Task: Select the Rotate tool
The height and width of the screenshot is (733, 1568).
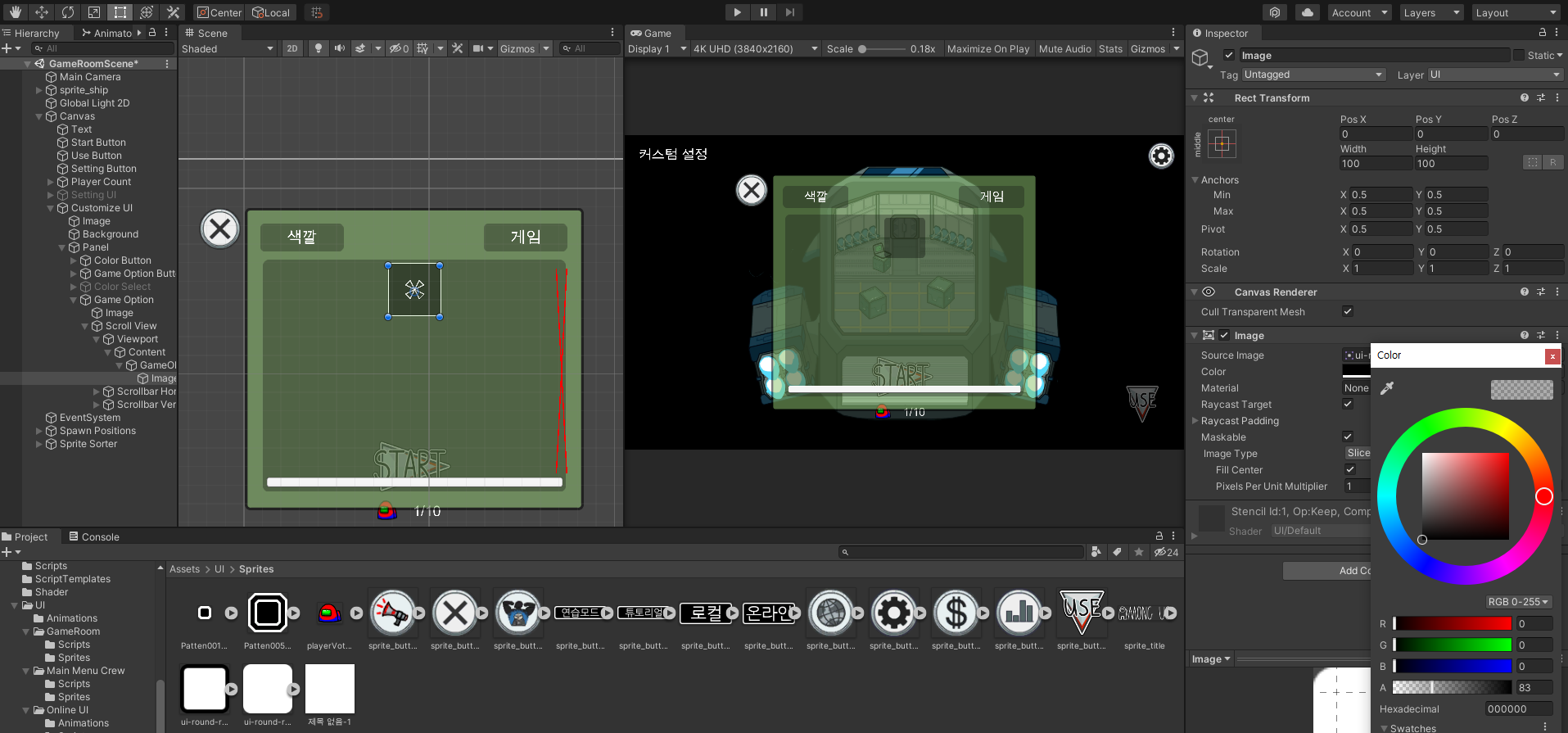Action: click(68, 12)
